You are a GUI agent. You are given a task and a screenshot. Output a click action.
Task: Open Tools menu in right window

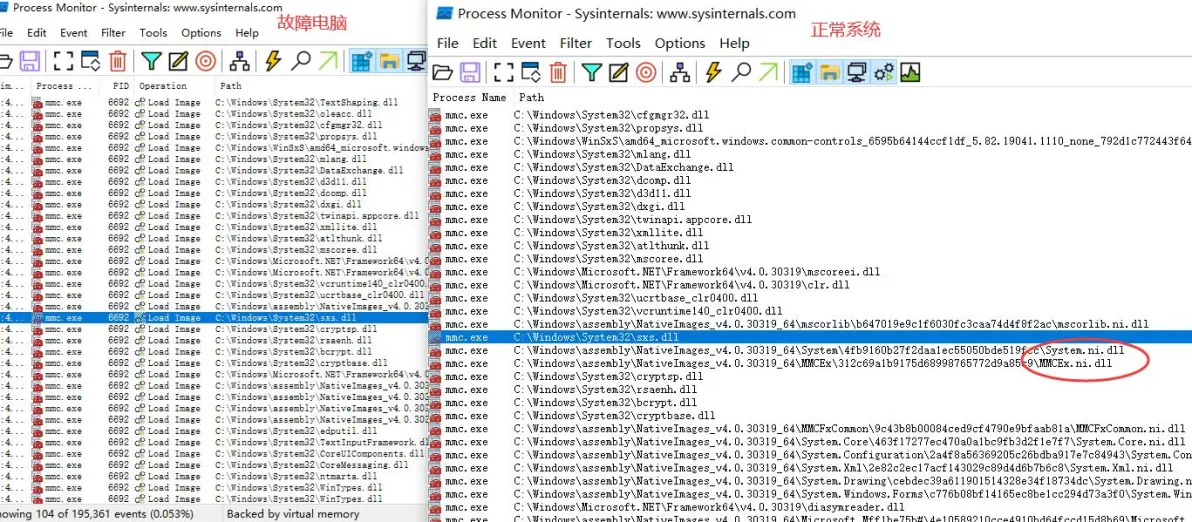[x=623, y=43]
